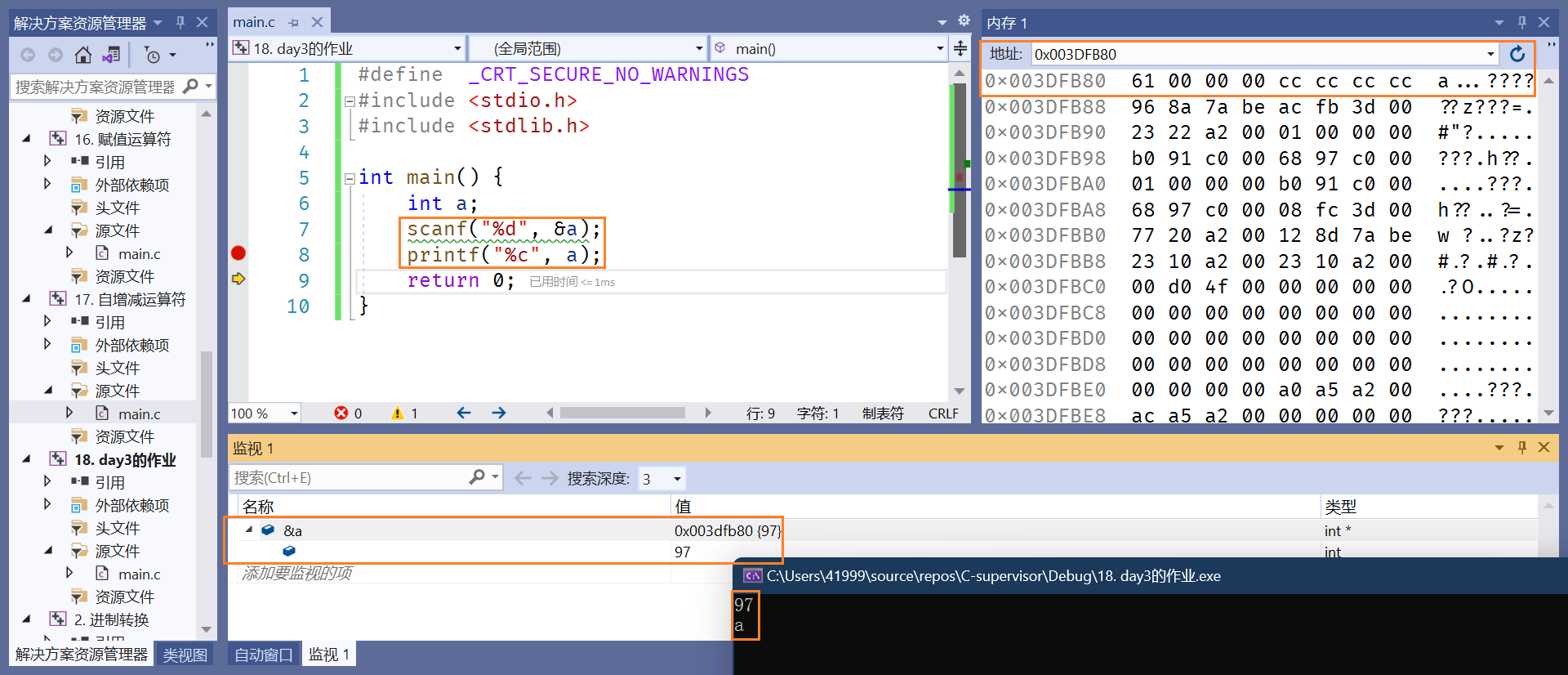The width and height of the screenshot is (1568, 675).
Task: Click the Forward navigation icon in Solution Explorer
Action: pyautogui.click(x=56, y=55)
